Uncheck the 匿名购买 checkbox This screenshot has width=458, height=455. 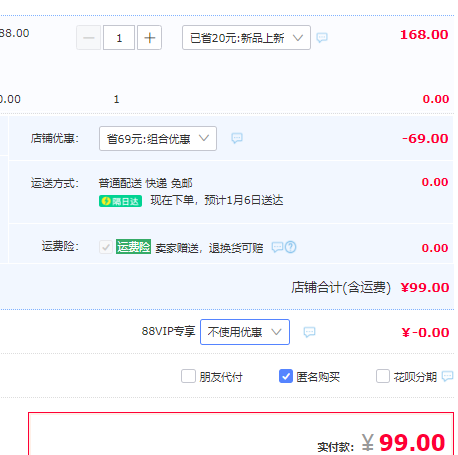coord(286,376)
